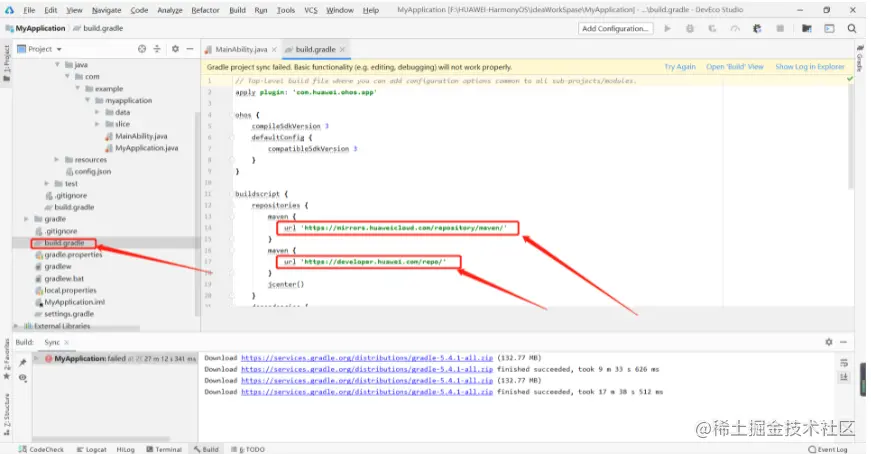The height and width of the screenshot is (454, 871).
Task: Open the HiLog tool window
Action: pyautogui.click(x=126, y=449)
